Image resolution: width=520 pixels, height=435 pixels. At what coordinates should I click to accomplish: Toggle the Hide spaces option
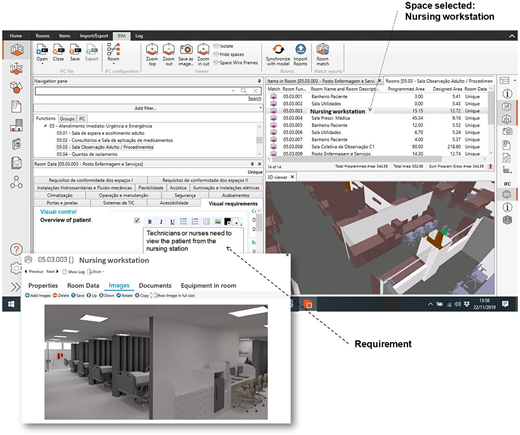(229, 54)
